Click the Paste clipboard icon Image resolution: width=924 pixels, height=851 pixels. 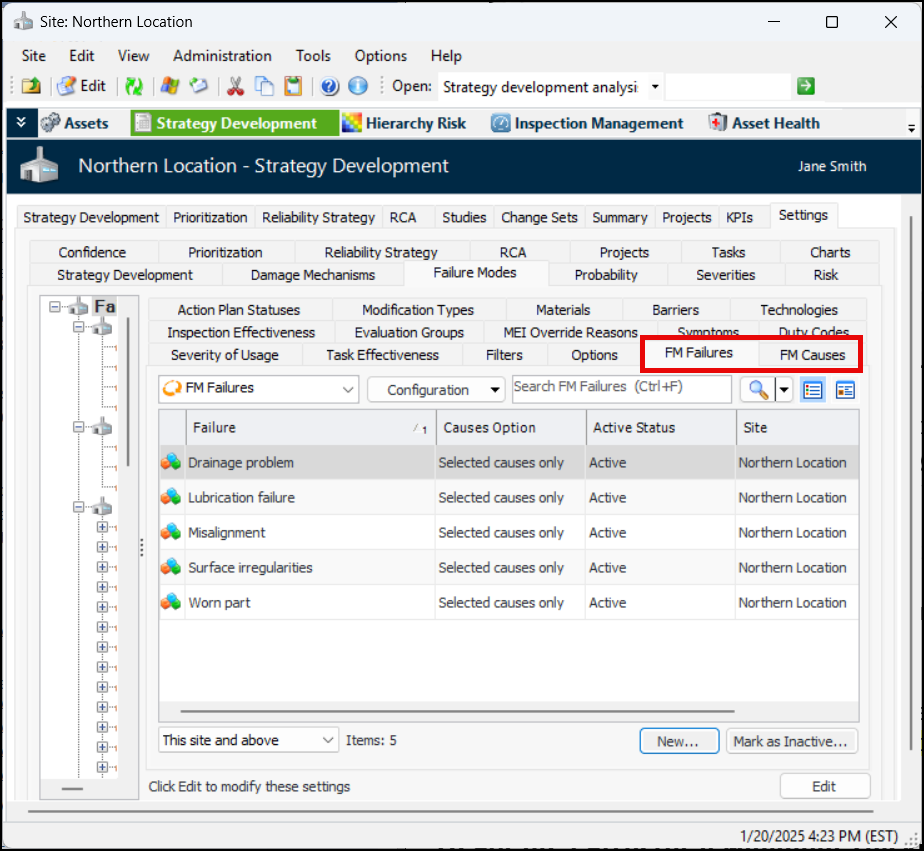coord(293,87)
